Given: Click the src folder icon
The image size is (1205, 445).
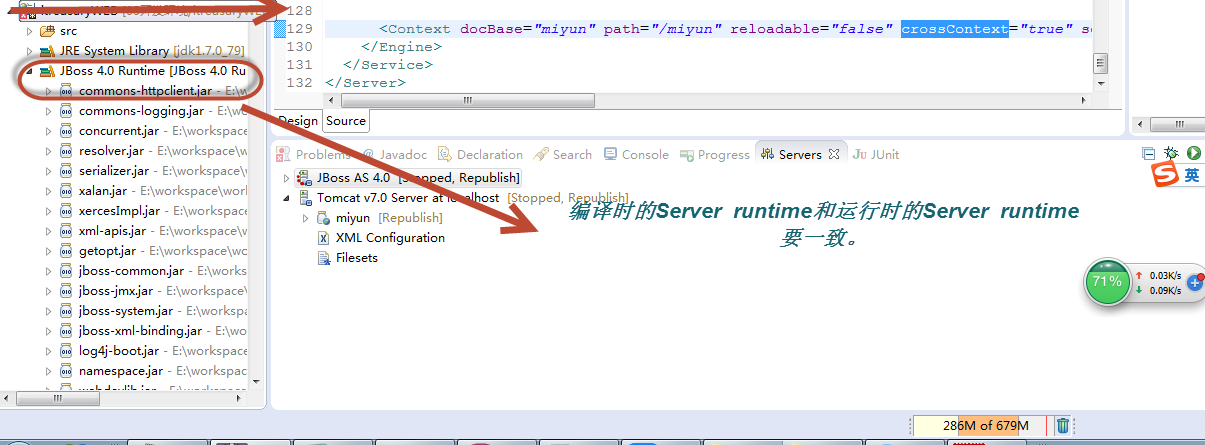Looking at the screenshot, I should pos(46,31).
